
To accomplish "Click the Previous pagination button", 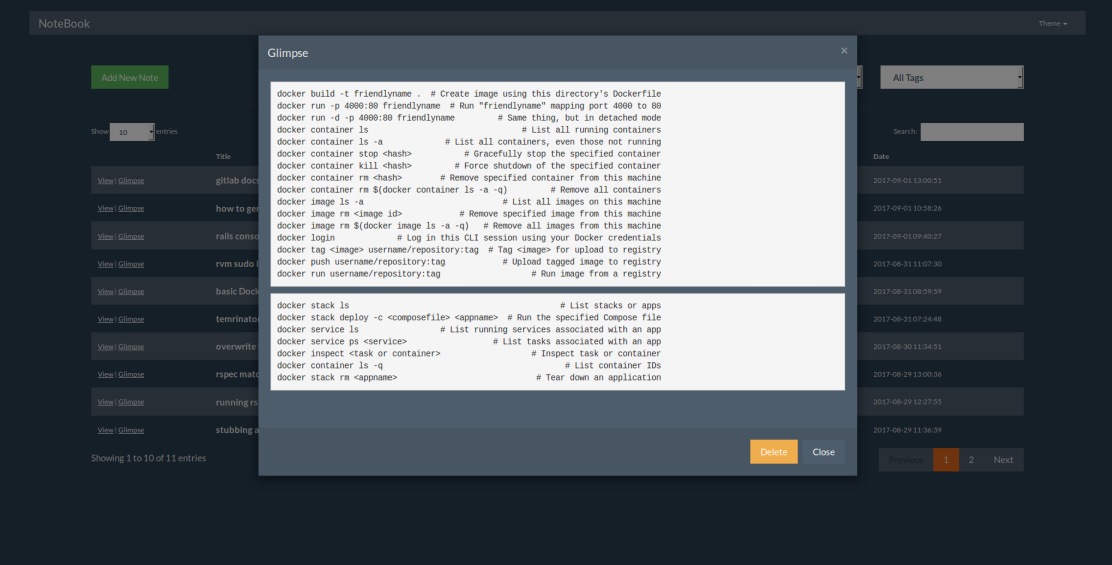I will (906, 459).
